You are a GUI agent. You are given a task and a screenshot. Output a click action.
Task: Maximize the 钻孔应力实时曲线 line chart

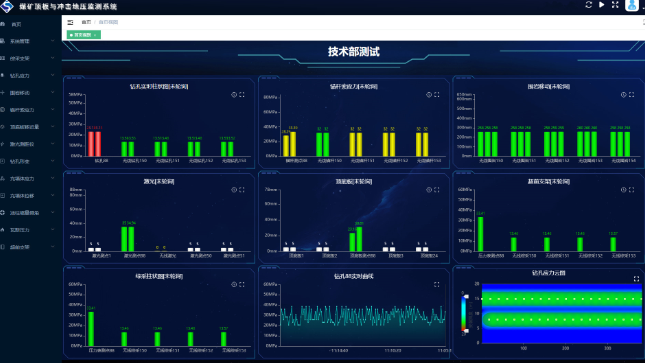pos(437,284)
